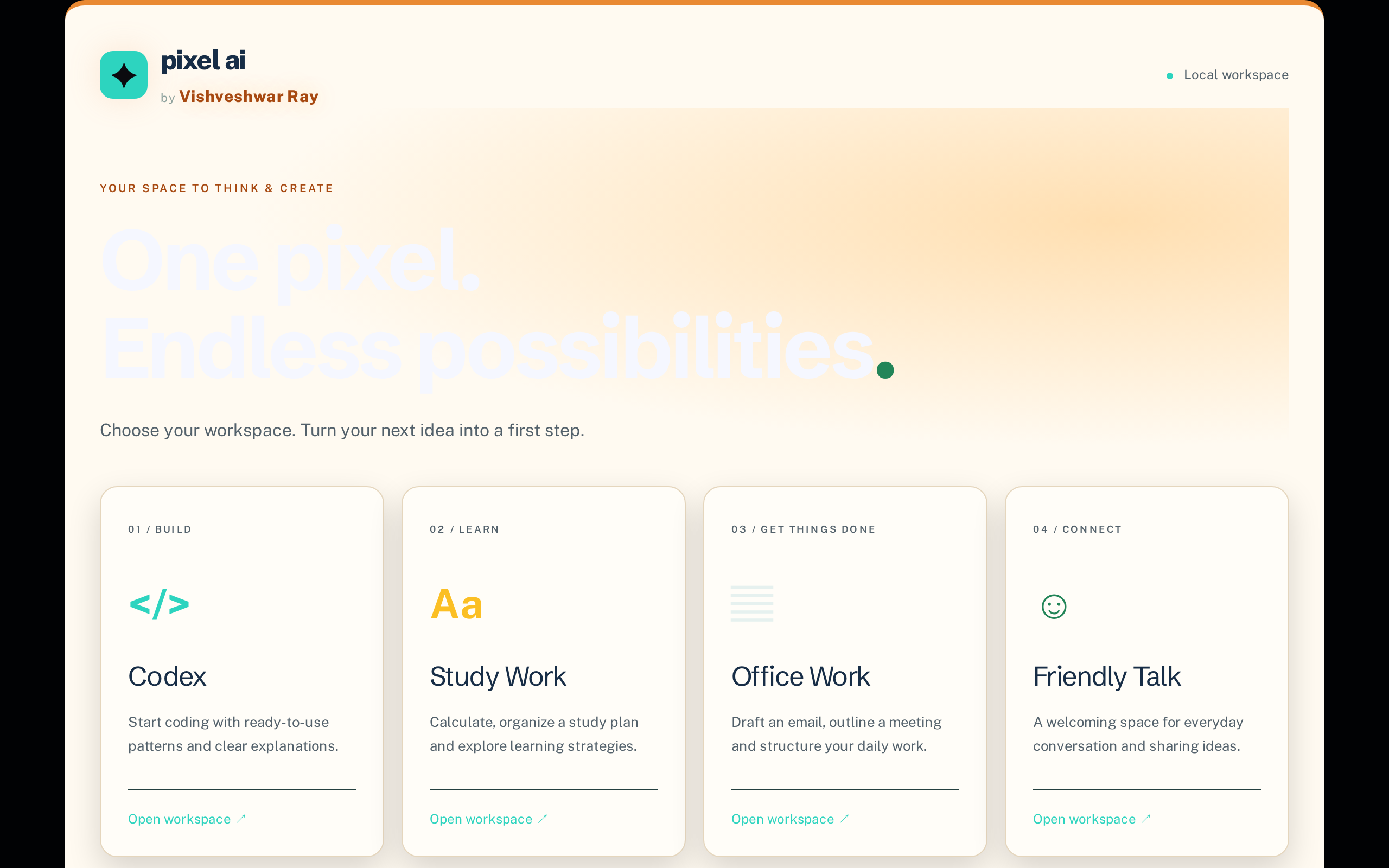
Task: Click the Office Work lines icon
Action: point(752,603)
